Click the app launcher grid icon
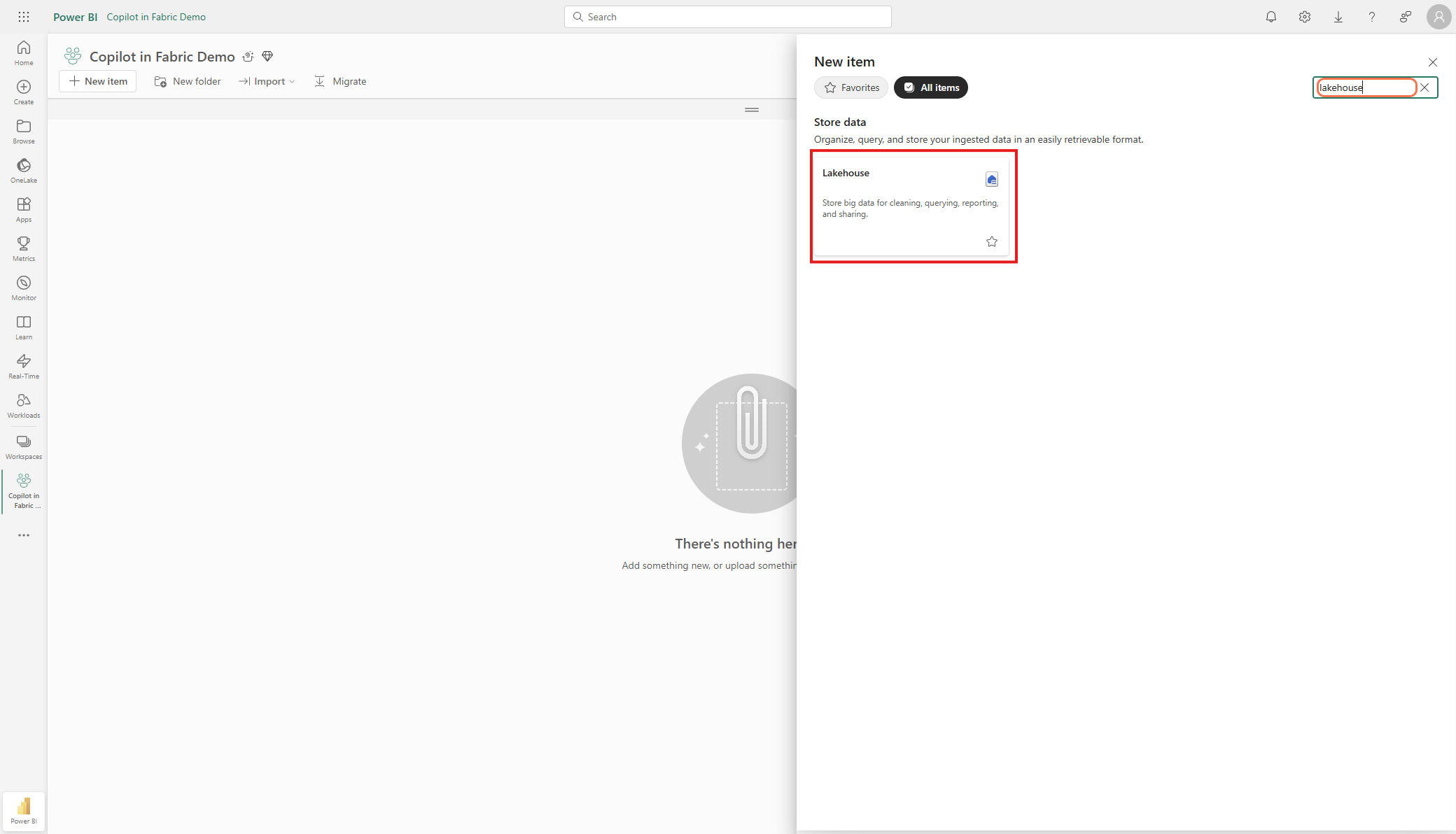This screenshot has width=1456, height=834. coord(24,17)
